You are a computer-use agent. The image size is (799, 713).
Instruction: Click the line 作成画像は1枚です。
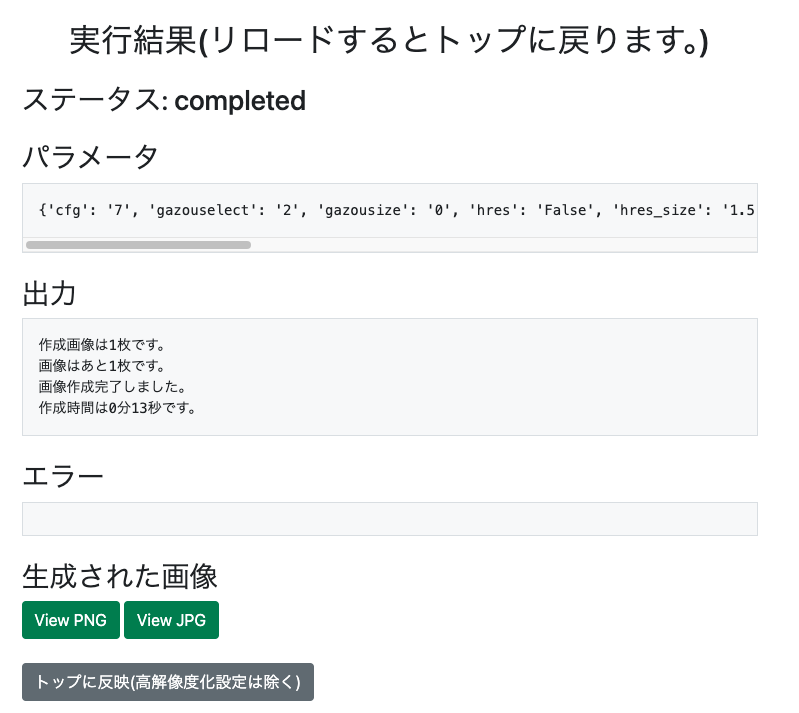click(102, 345)
